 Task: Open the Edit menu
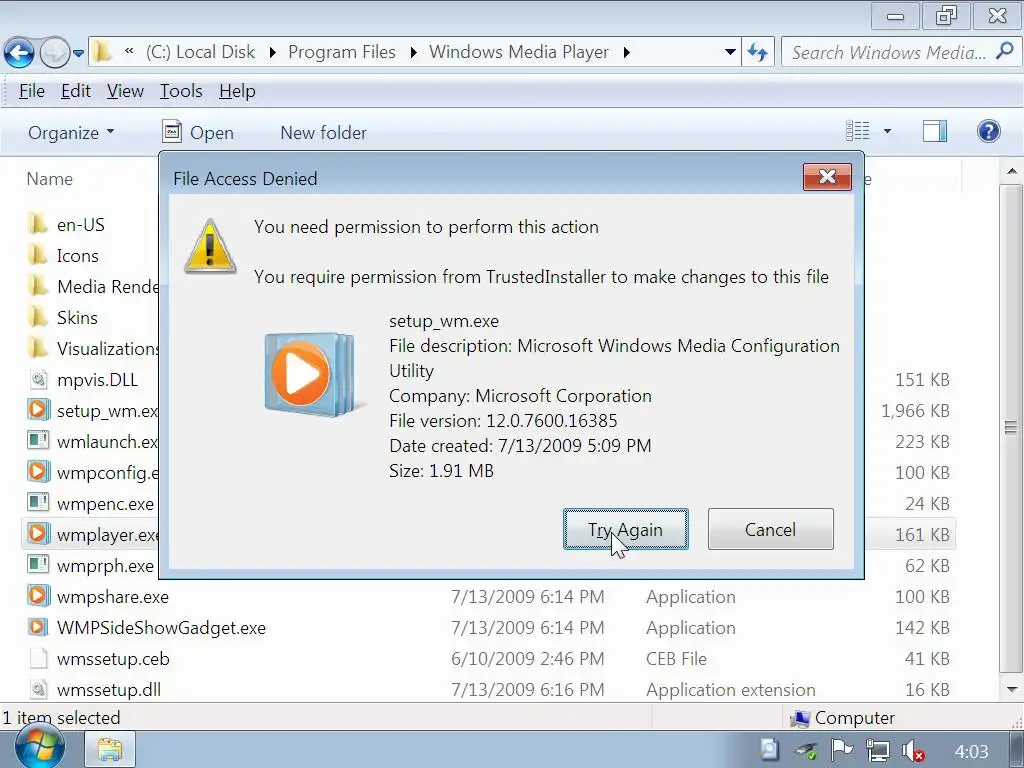(x=76, y=91)
